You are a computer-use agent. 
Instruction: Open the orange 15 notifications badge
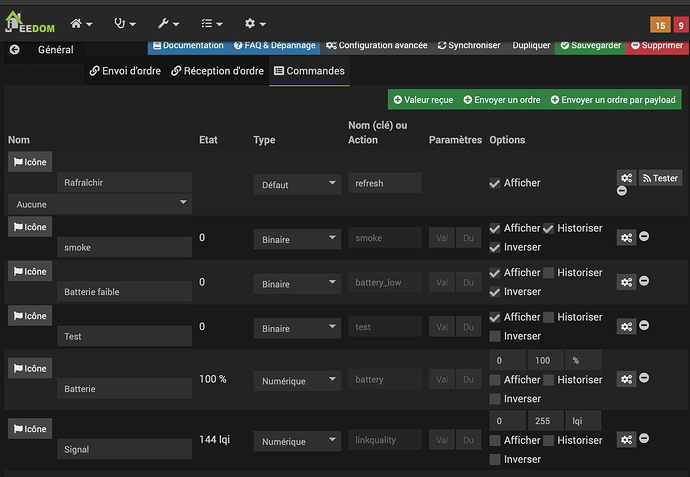(660, 25)
